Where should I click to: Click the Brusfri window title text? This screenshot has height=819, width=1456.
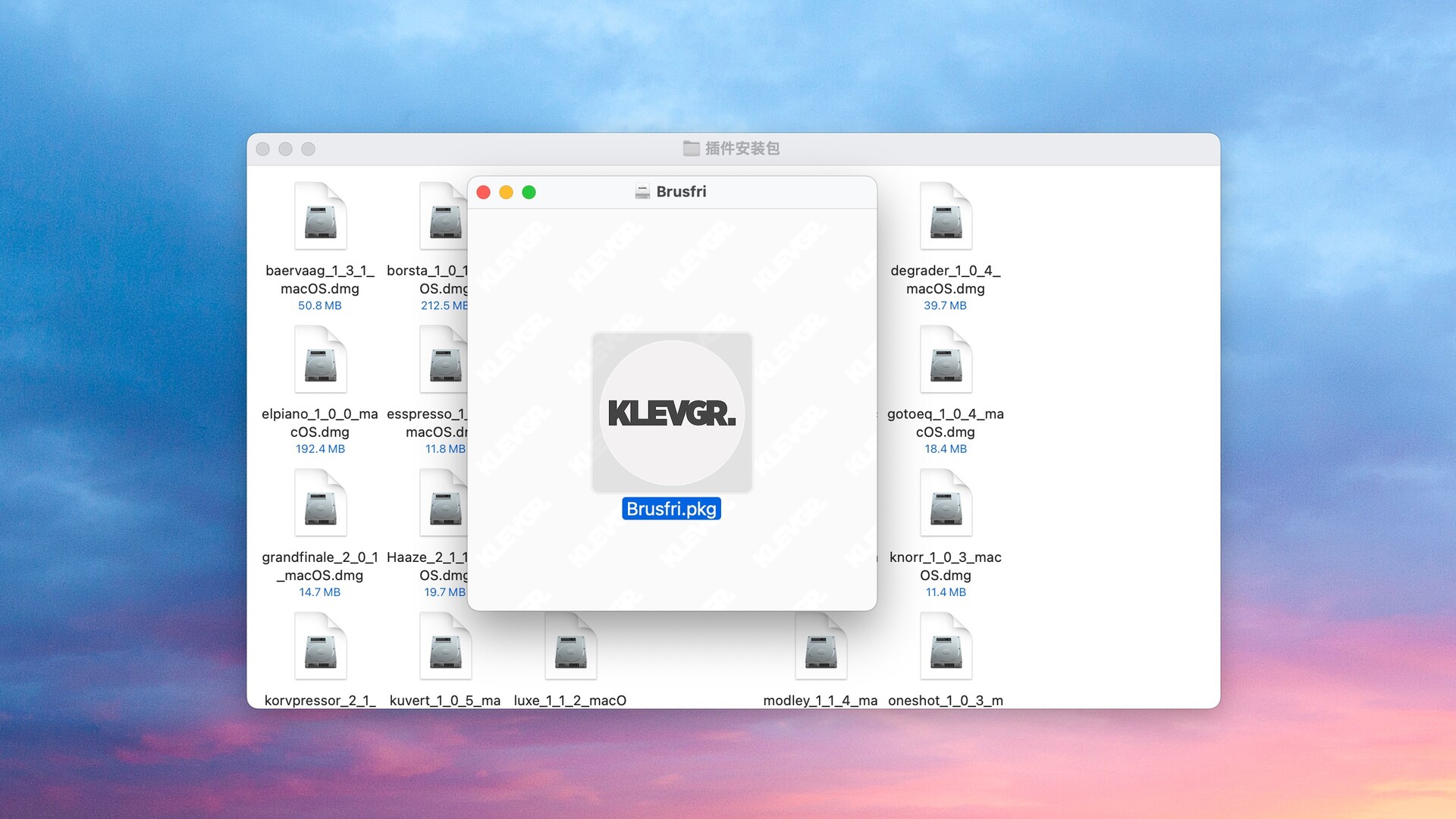pyautogui.click(x=681, y=192)
